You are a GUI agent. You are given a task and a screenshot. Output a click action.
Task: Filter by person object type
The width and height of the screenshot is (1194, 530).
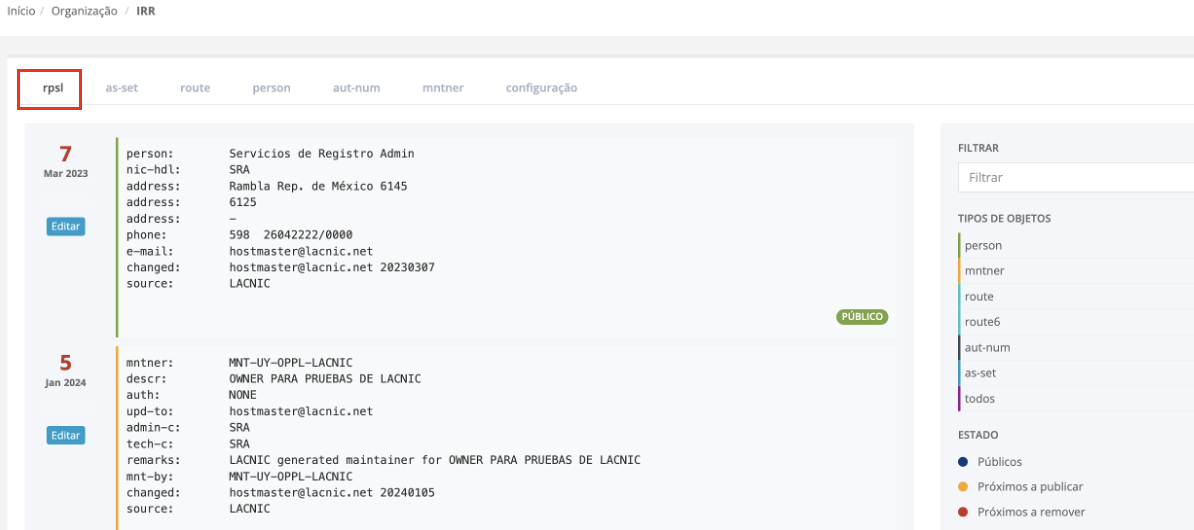click(x=982, y=245)
